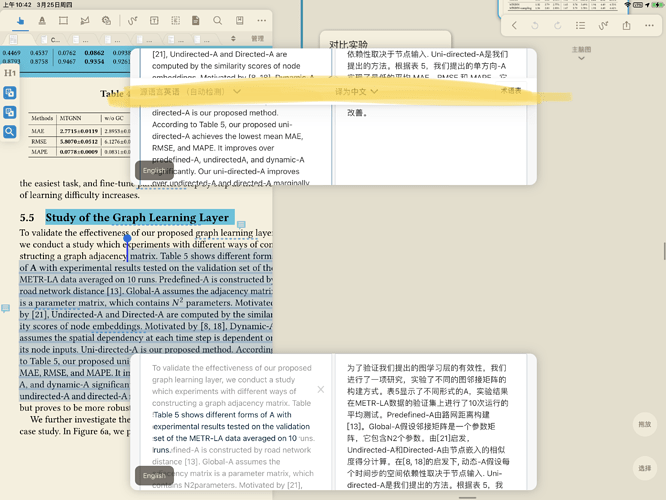
Task: Switch to the sixth document tab
Action: (x=176, y=40)
